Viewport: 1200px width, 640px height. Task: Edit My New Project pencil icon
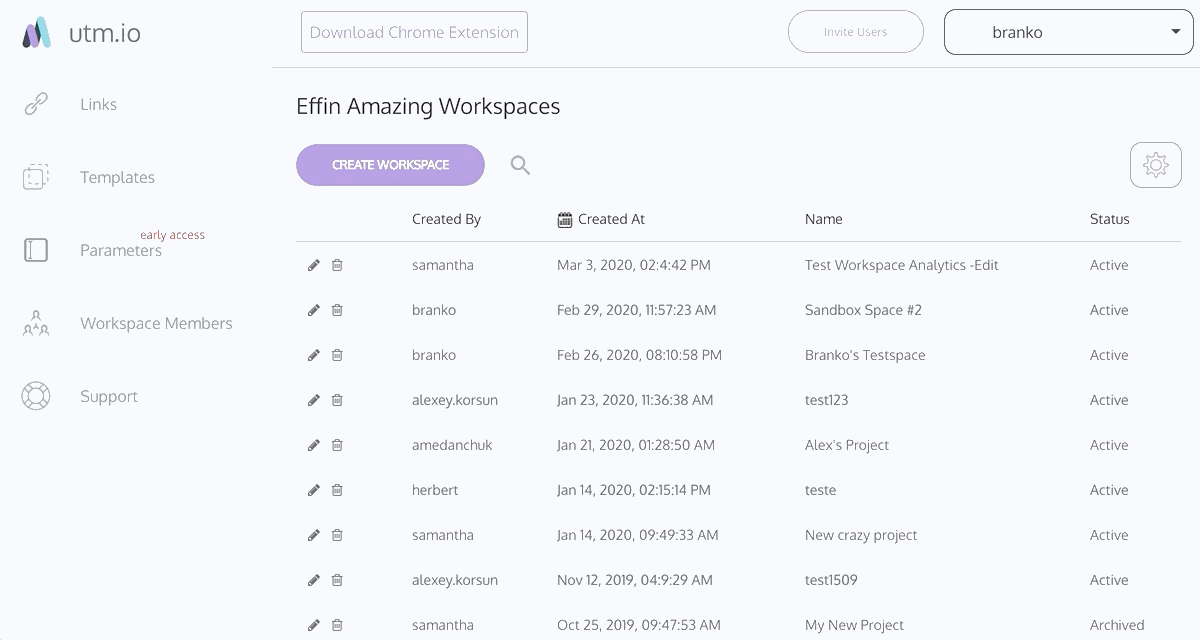coord(314,625)
